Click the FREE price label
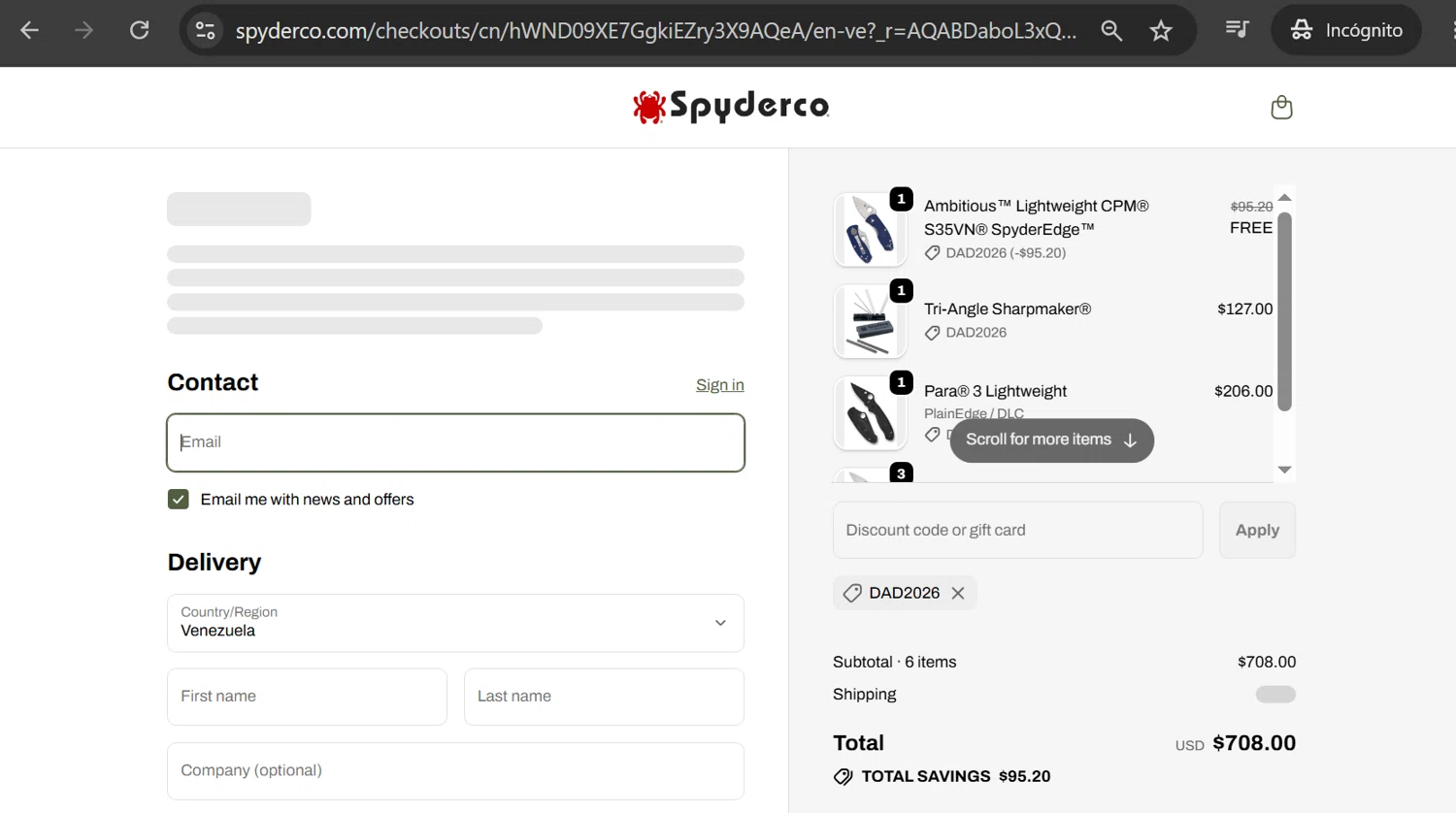 click(1251, 228)
